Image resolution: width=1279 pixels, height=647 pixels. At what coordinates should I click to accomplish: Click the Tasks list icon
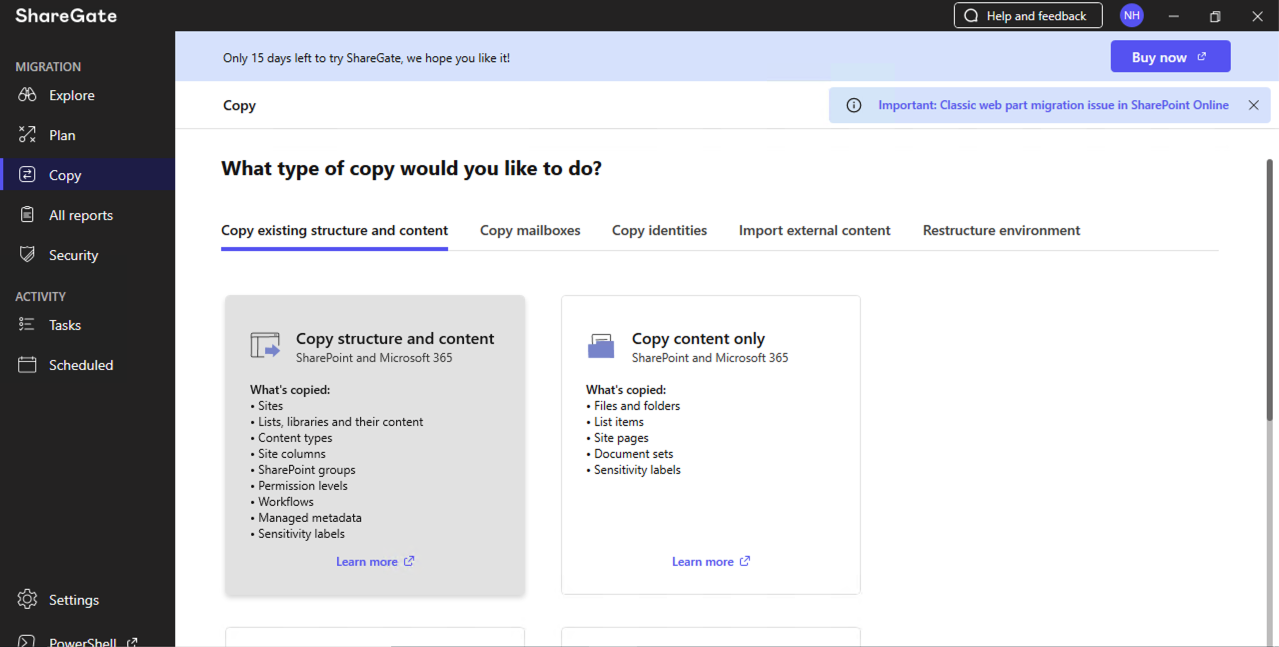click(27, 325)
